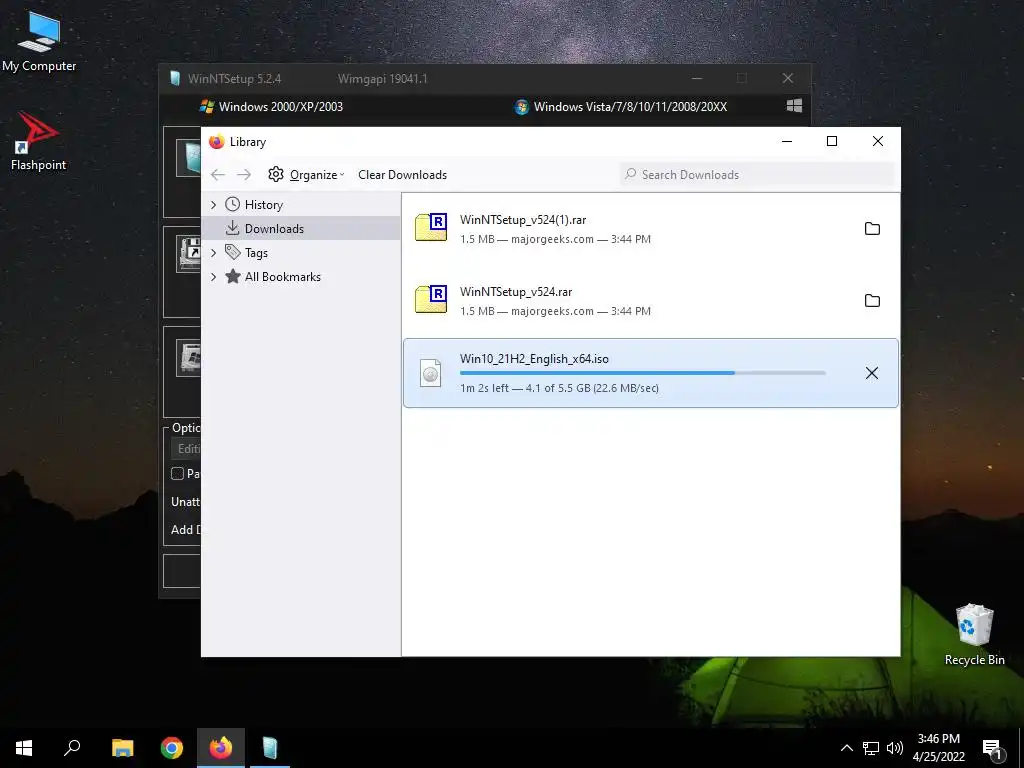This screenshot has width=1024, height=768.
Task: Click the back arrow in Library toolbar
Action: (218, 174)
